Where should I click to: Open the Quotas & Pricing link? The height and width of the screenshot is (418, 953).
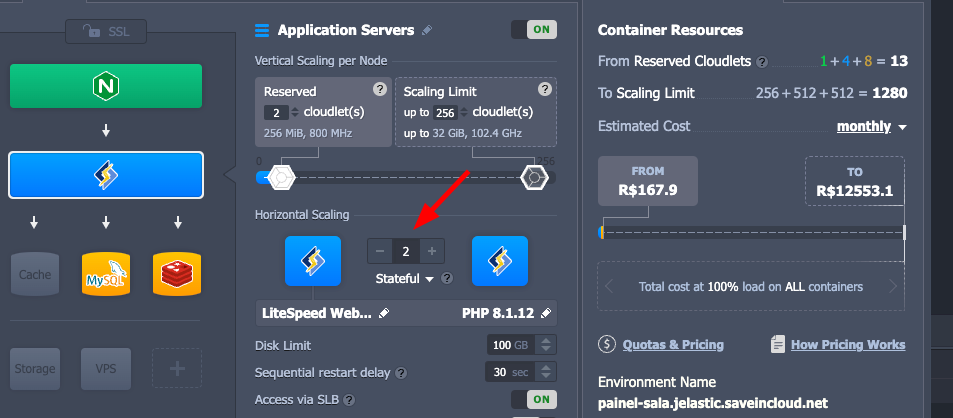[672, 345]
